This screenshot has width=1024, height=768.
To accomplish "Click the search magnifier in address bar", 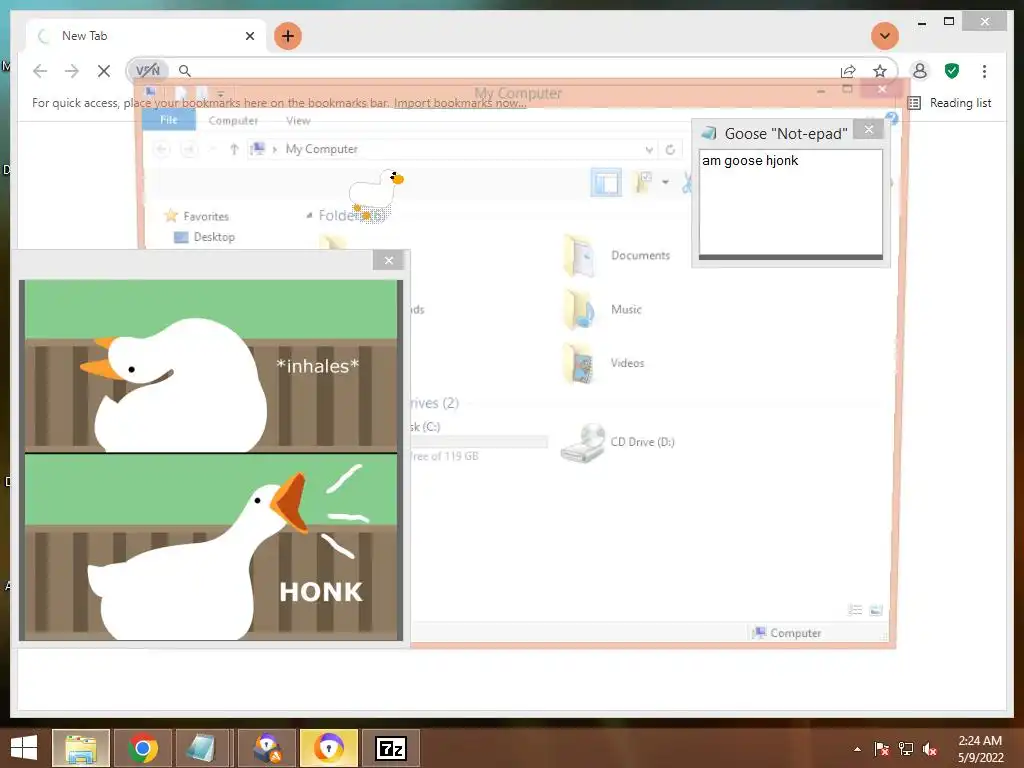I will pos(185,71).
